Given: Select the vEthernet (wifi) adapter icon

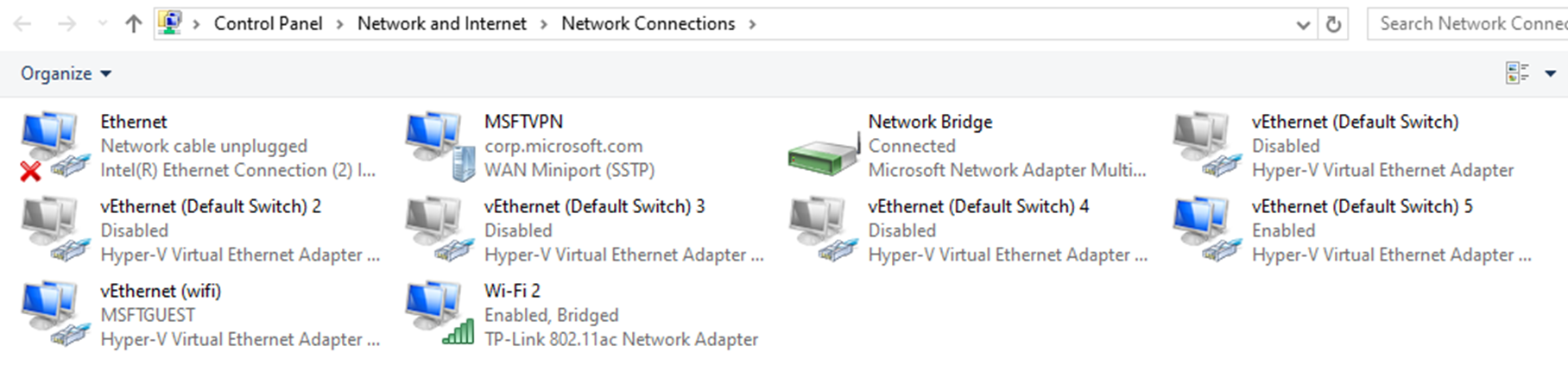Looking at the screenshot, I should click(x=54, y=314).
